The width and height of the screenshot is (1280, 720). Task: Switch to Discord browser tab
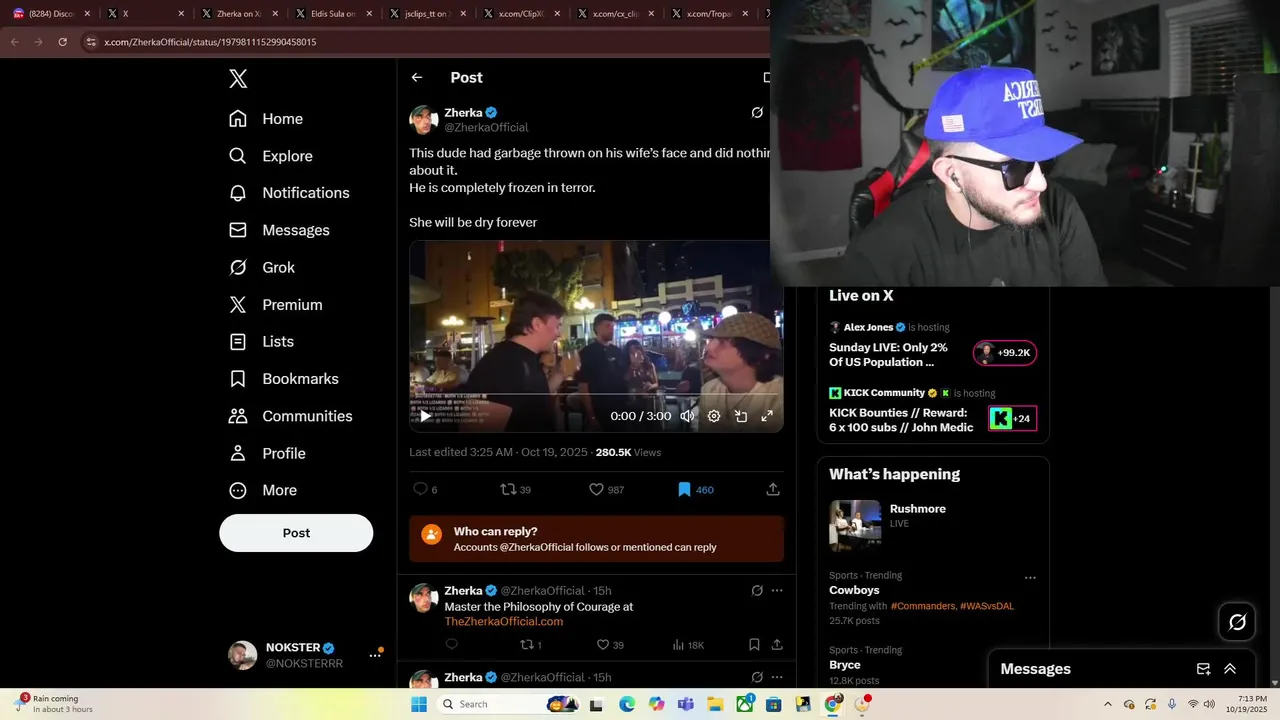coord(50,14)
